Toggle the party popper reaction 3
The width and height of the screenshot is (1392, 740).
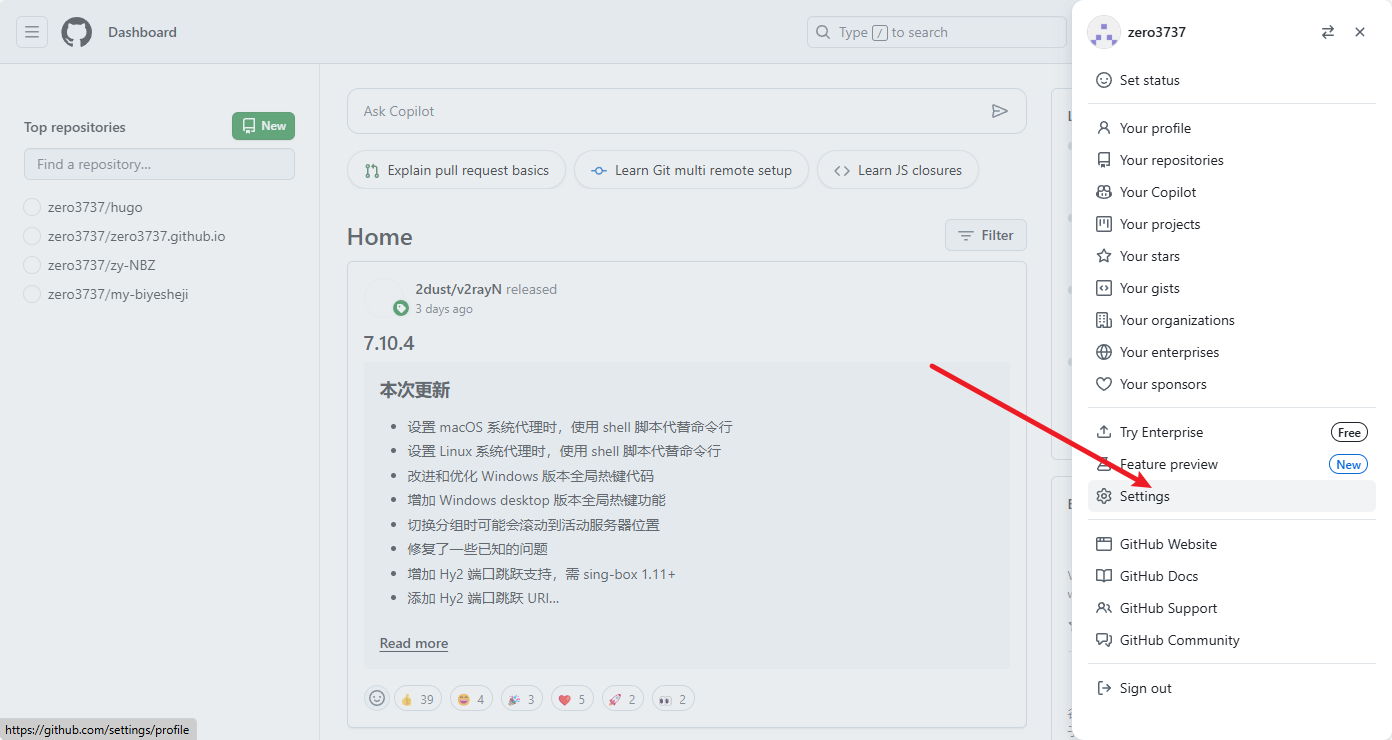tap(521, 699)
